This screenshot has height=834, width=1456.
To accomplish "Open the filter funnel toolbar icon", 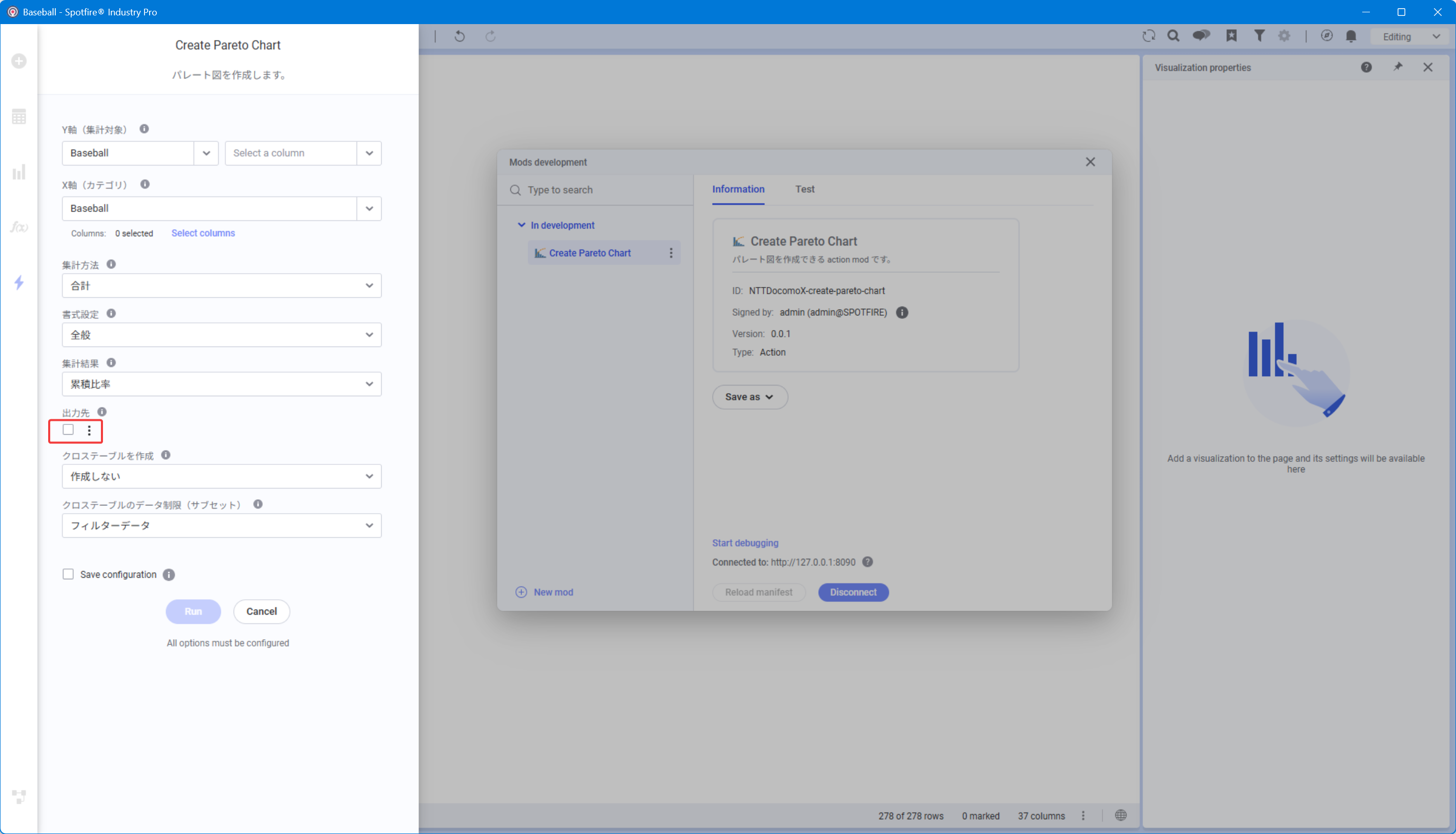I will 1259,36.
